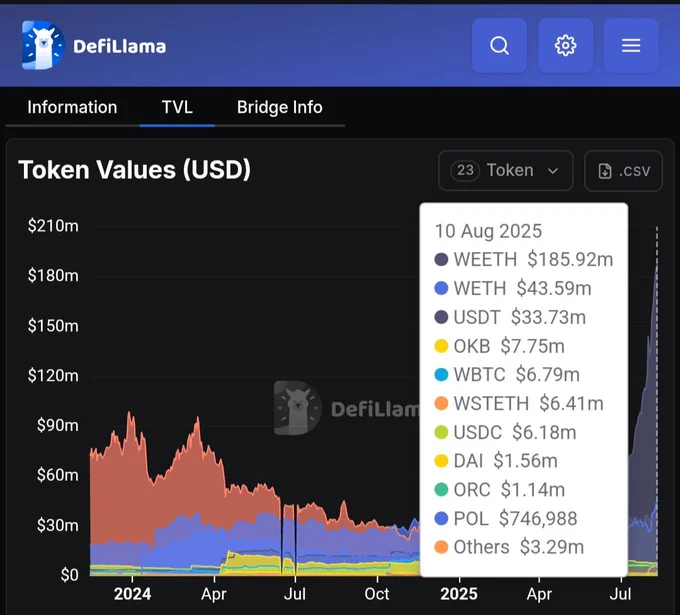Click the 23 token count badge
The height and width of the screenshot is (615, 680).
(x=465, y=170)
